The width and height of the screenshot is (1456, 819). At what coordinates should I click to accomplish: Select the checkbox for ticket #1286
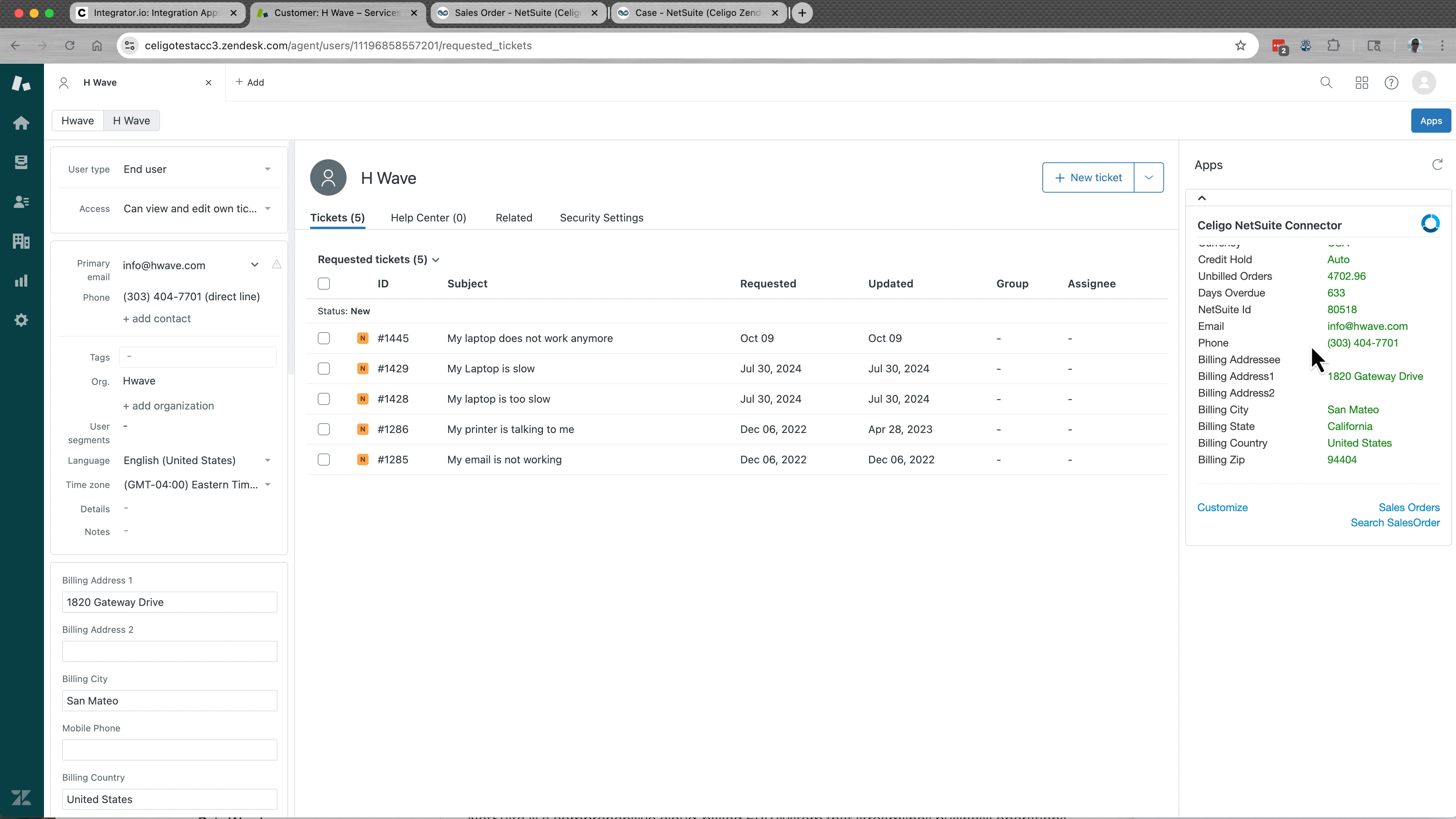tap(324, 429)
